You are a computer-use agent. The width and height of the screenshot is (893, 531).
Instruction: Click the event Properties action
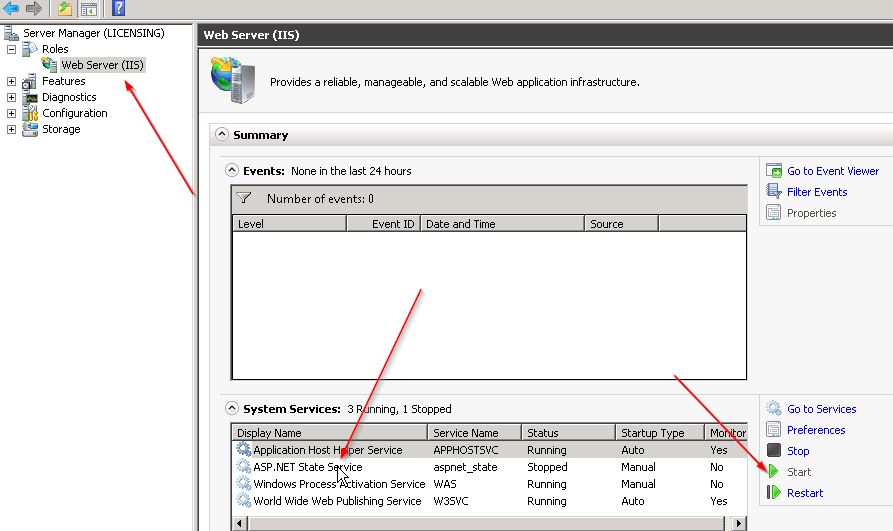click(x=811, y=213)
